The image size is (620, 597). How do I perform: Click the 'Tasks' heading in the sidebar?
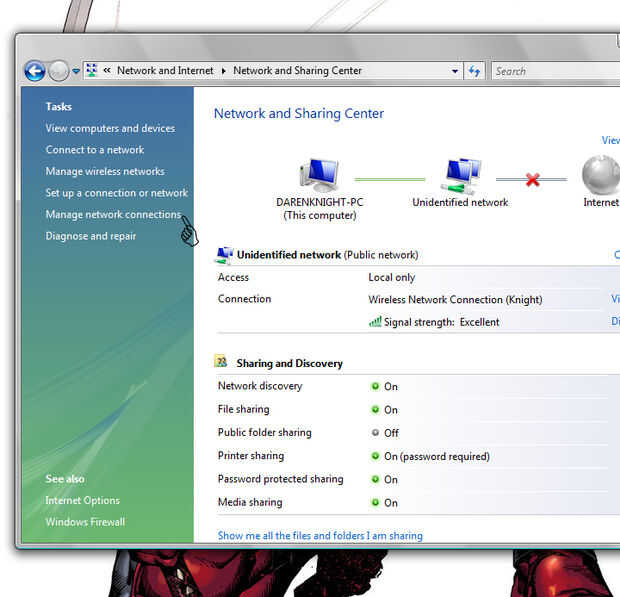pyautogui.click(x=59, y=107)
